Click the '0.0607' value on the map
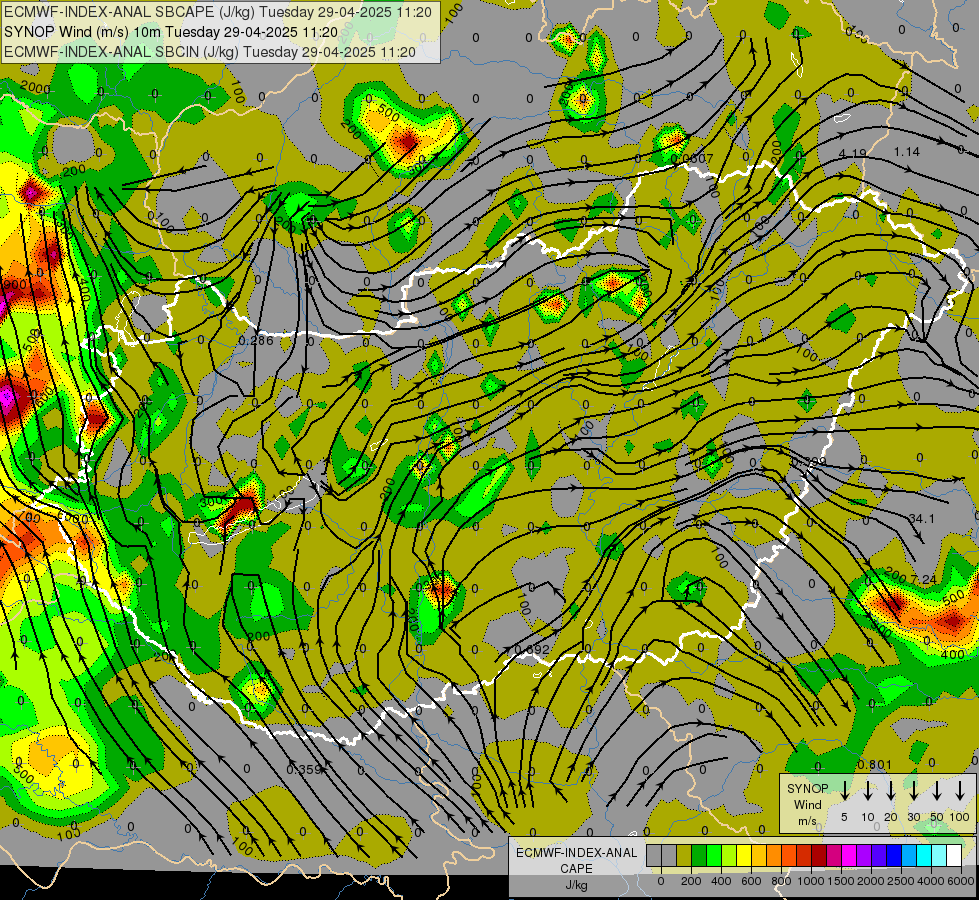The image size is (979, 900). point(692,159)
